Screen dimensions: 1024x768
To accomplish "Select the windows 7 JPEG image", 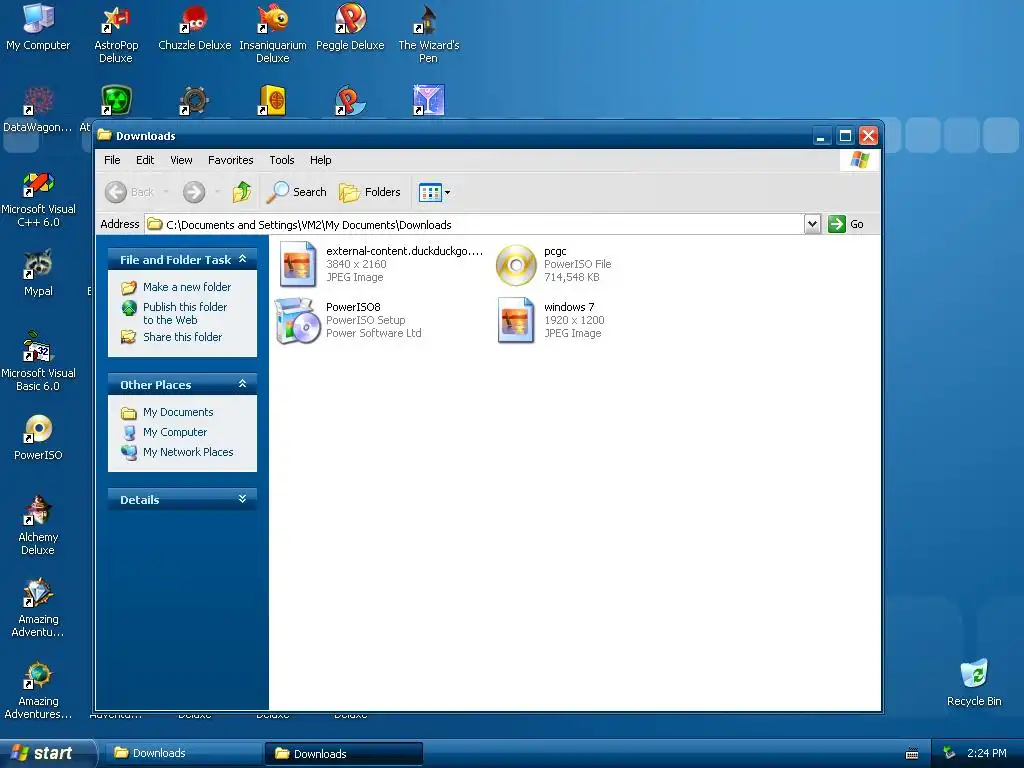I will (551, 320).
